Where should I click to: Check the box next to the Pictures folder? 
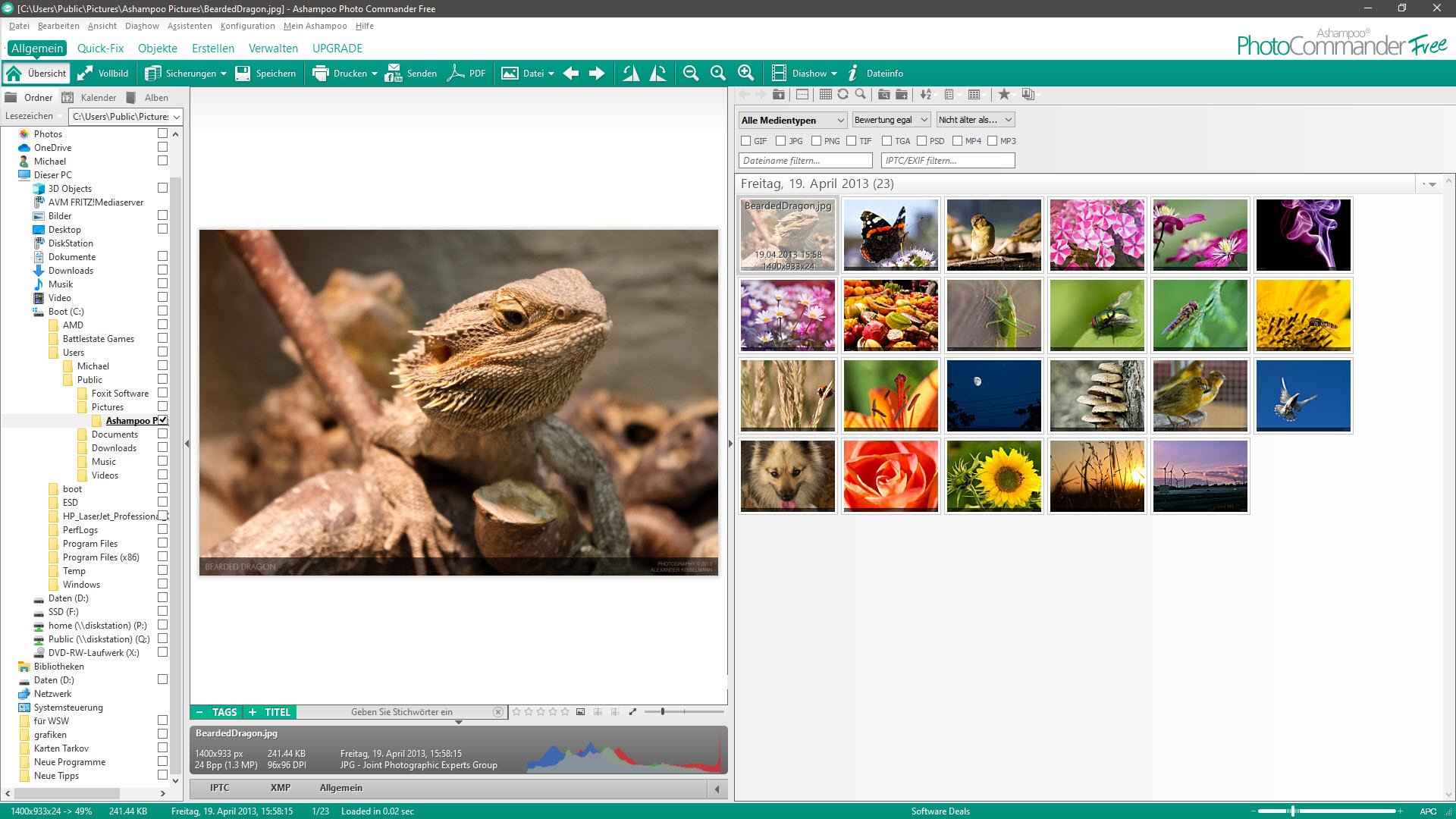162,406
